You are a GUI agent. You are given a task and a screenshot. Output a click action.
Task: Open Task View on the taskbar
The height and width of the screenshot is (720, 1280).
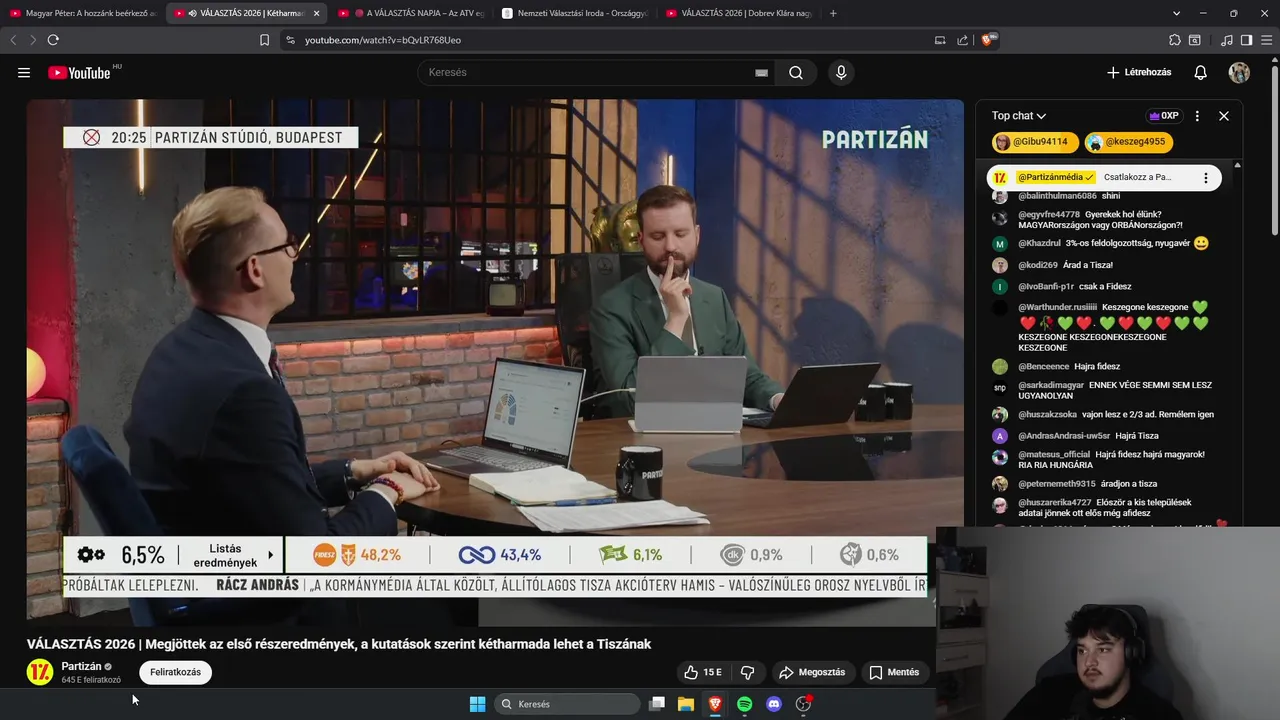[x=657, y=704]
